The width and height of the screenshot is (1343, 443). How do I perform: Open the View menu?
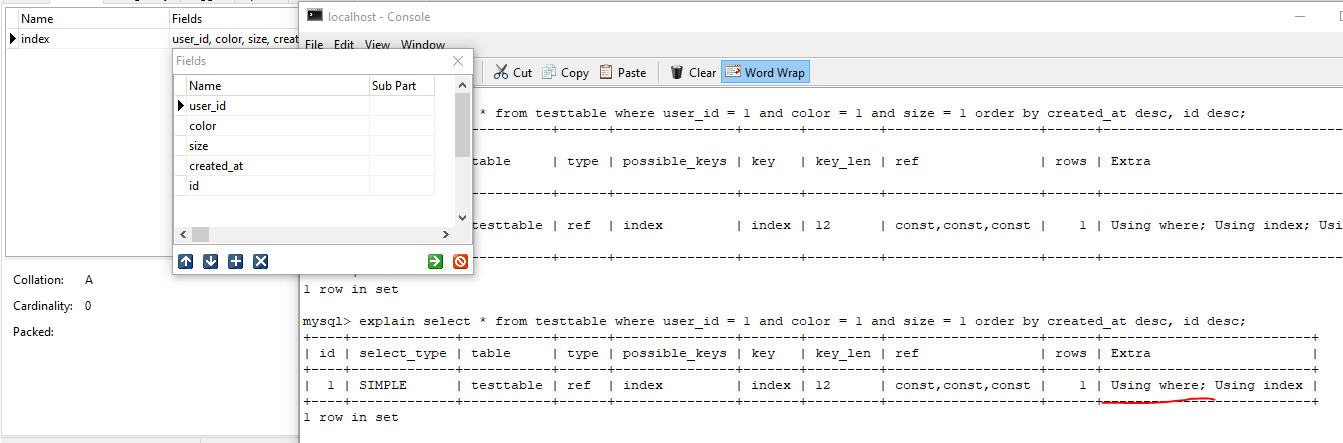pyautogui.click(x=377, y=45)
